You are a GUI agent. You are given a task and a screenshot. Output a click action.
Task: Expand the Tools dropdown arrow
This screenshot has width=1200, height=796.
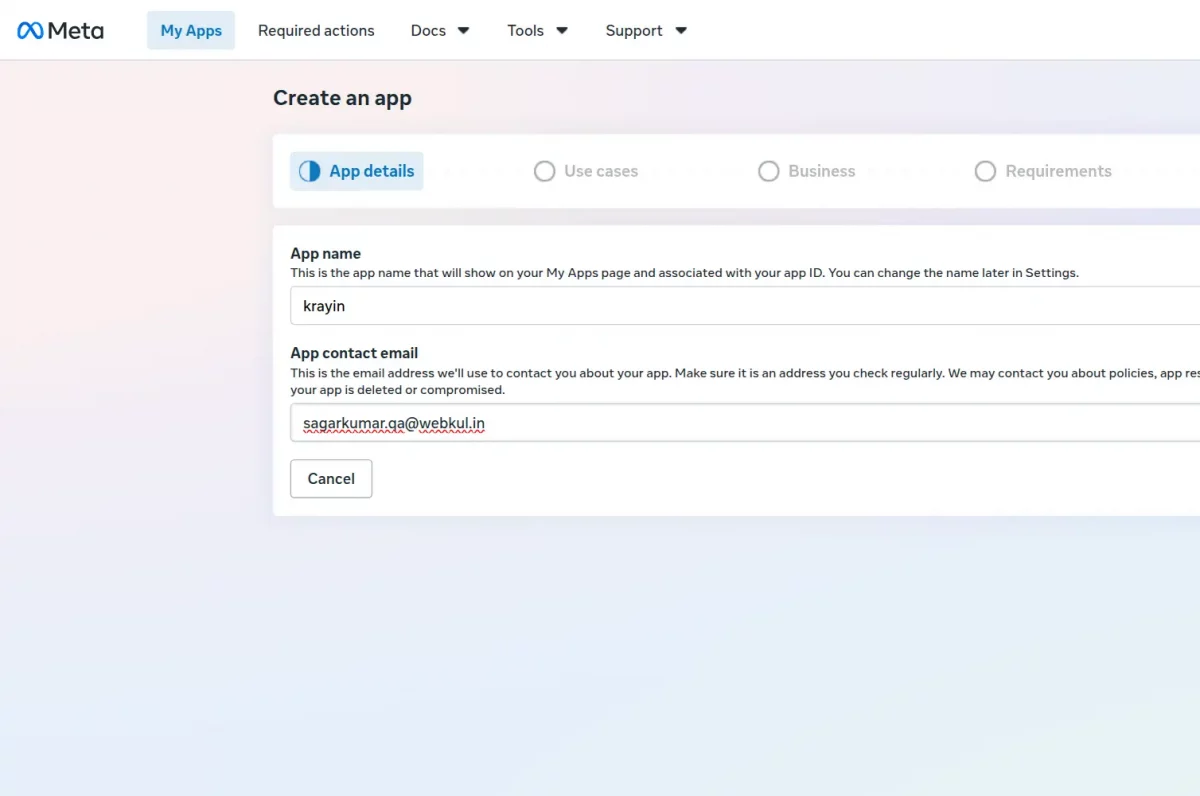562,31
